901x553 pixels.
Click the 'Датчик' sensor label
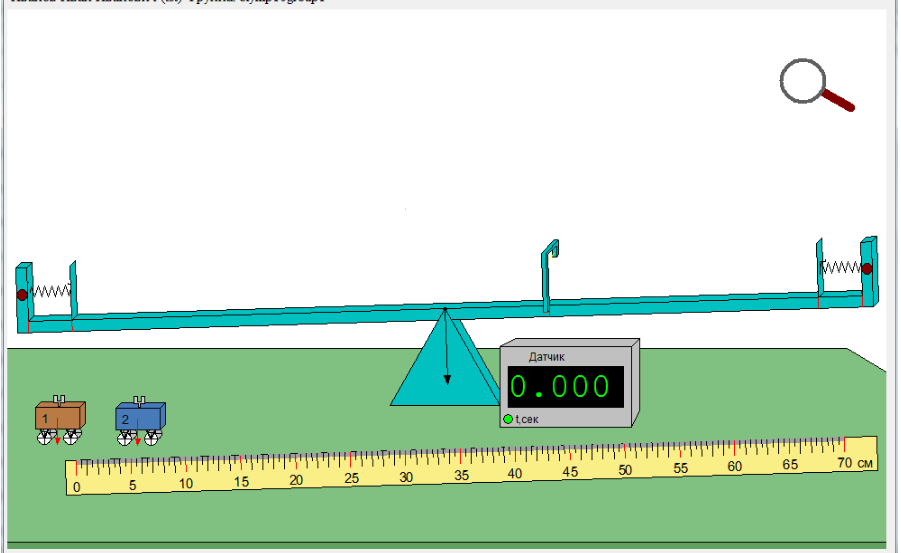(546, 357)
